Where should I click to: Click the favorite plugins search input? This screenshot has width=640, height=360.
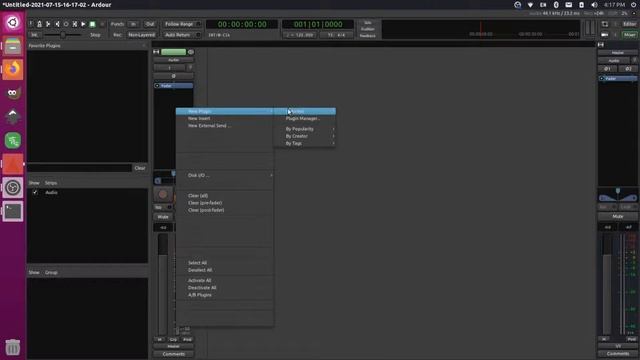click(80, 168)
